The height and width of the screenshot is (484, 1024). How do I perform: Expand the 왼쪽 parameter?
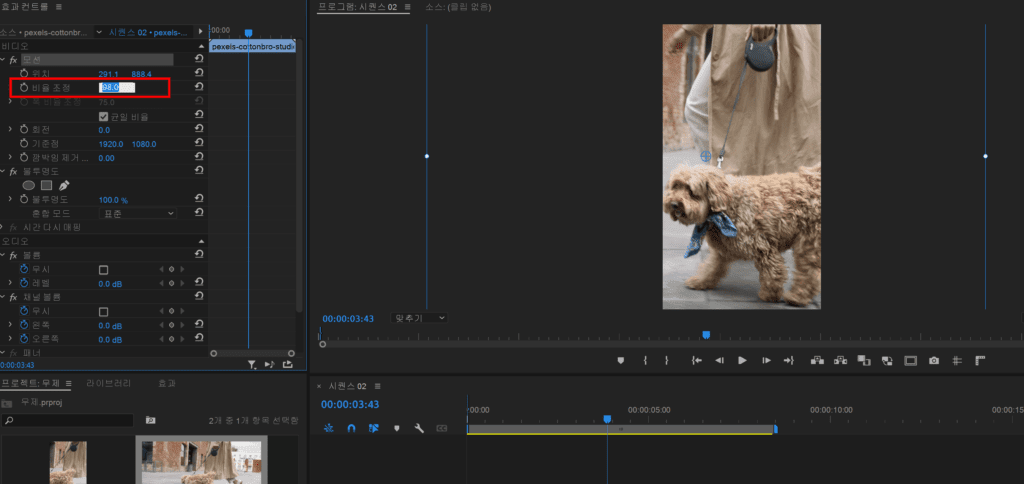tap(10, 325)
